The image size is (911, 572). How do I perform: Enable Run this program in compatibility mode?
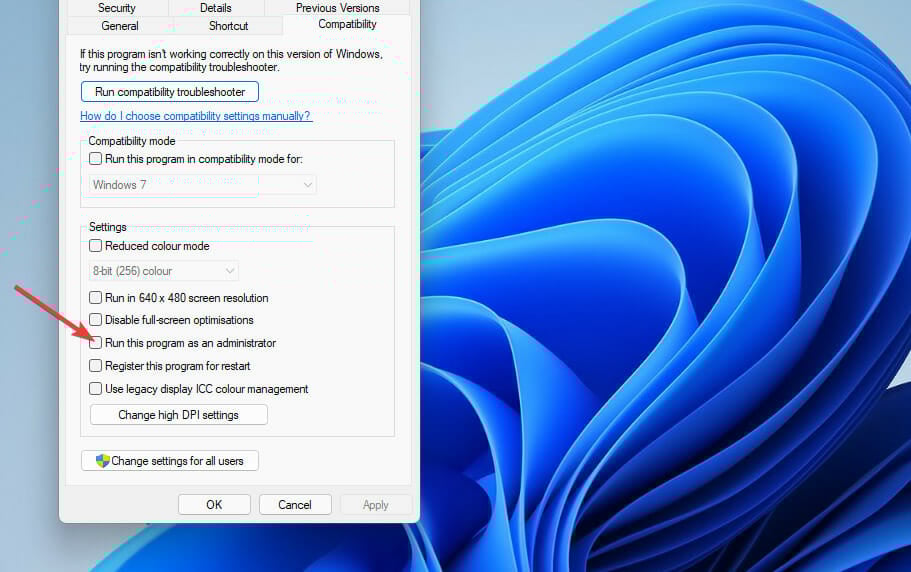click(95, 159)
